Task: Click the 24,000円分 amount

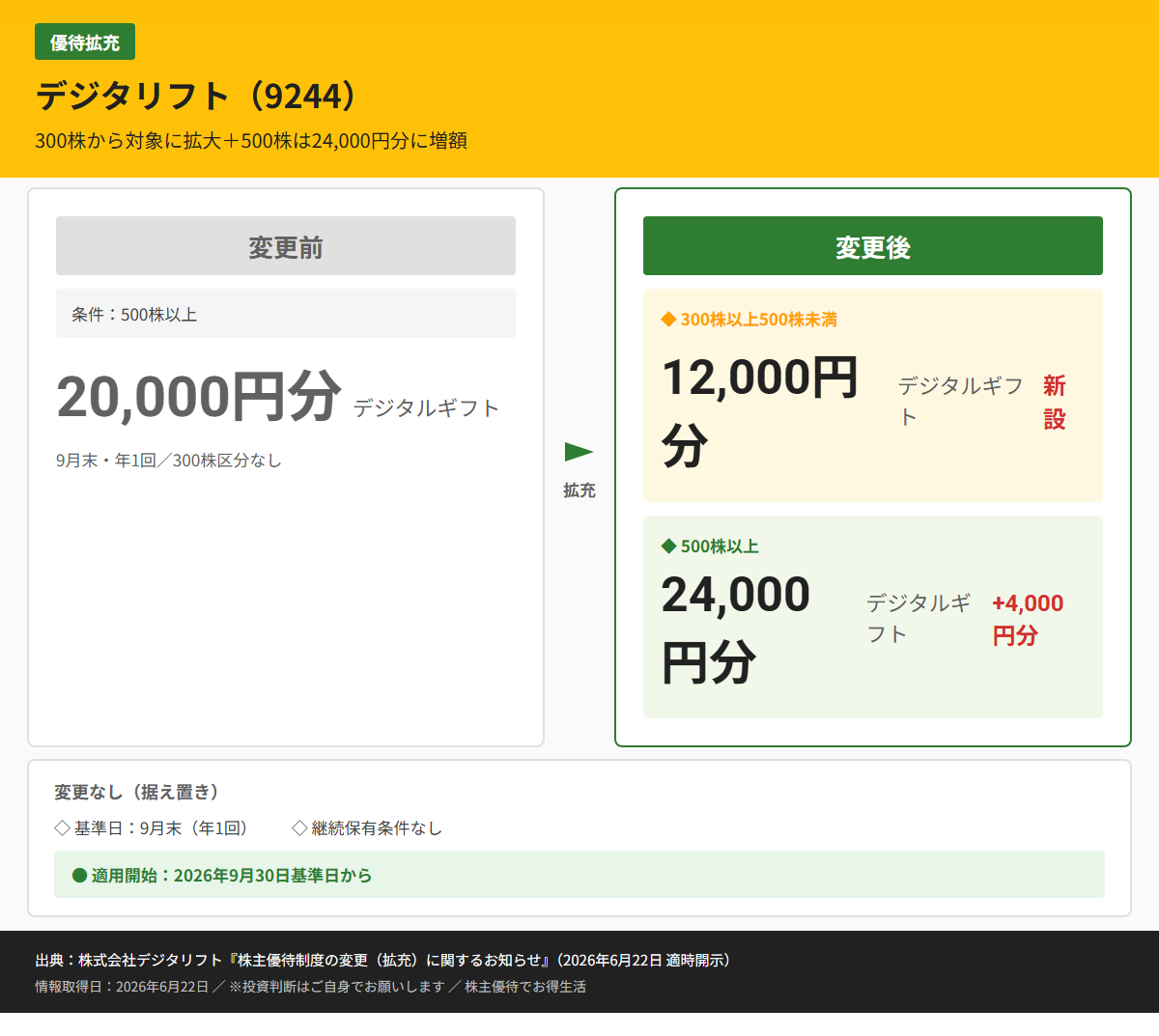Action: click(736, 629)
